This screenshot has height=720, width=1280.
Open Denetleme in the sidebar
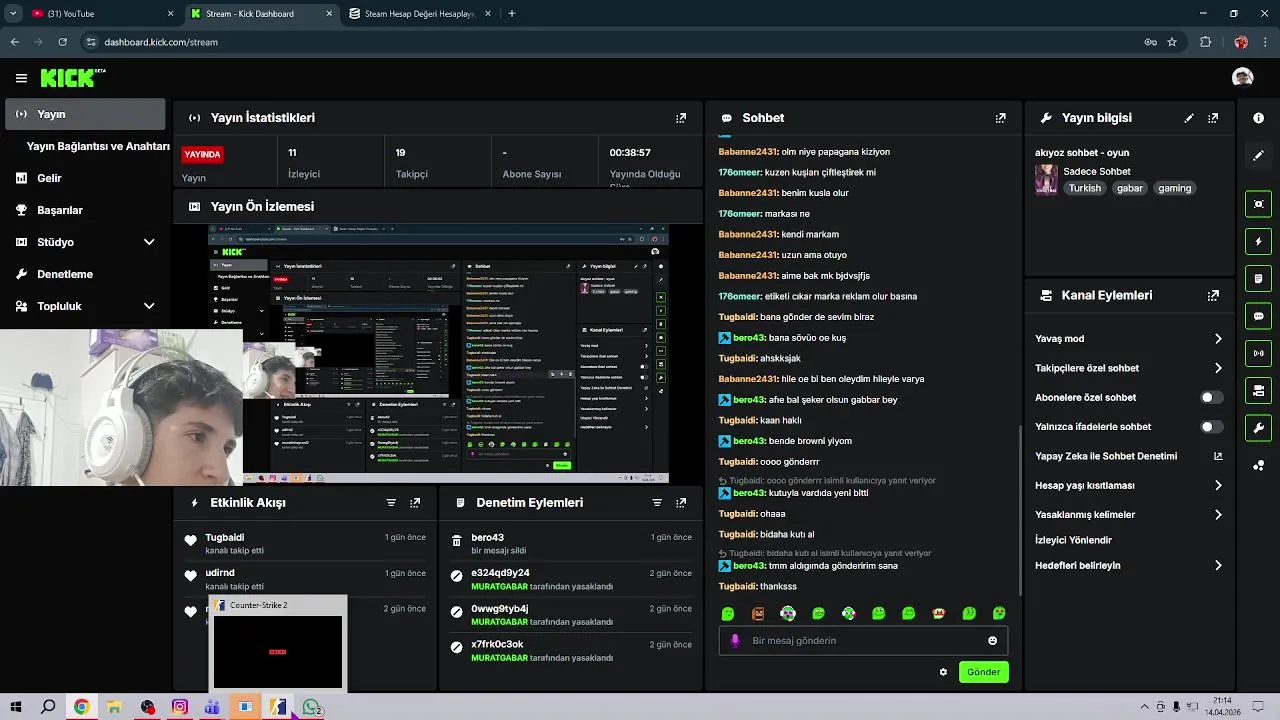[x=85, y=274]
